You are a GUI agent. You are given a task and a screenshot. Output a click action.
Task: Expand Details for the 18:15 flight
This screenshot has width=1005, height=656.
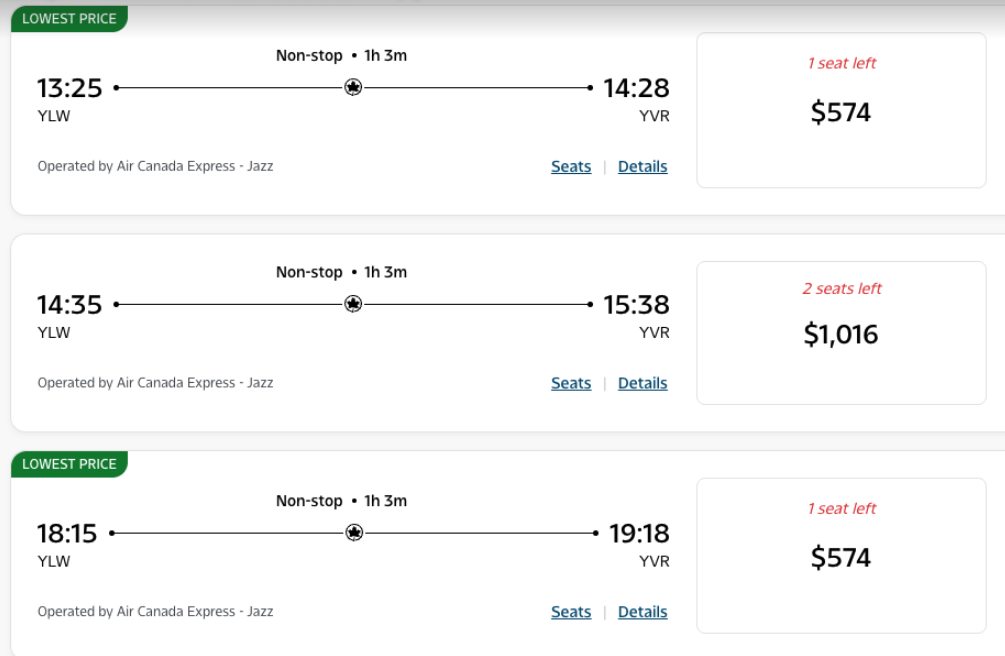(642, 611)
